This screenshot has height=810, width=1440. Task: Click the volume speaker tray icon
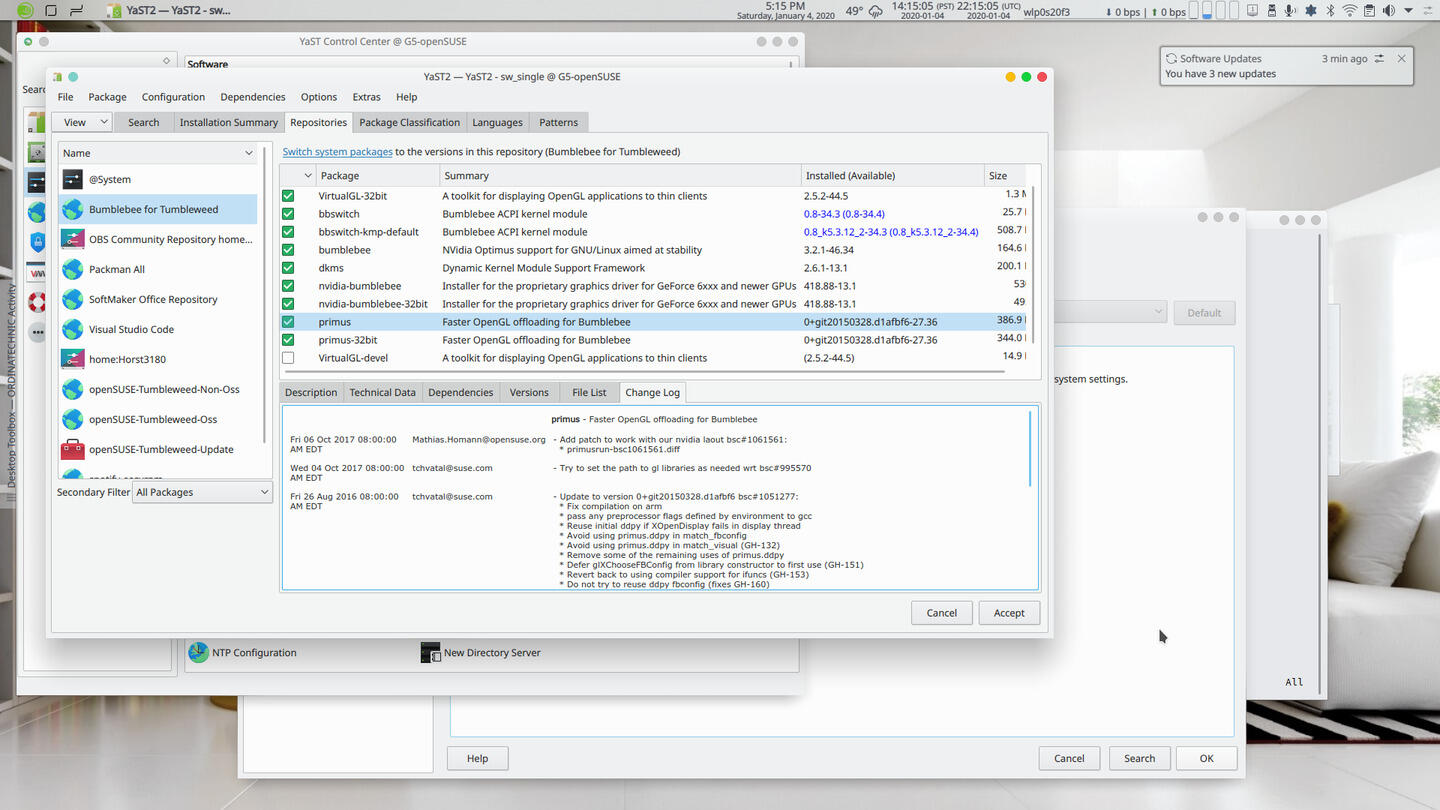tap(1388, 11)
